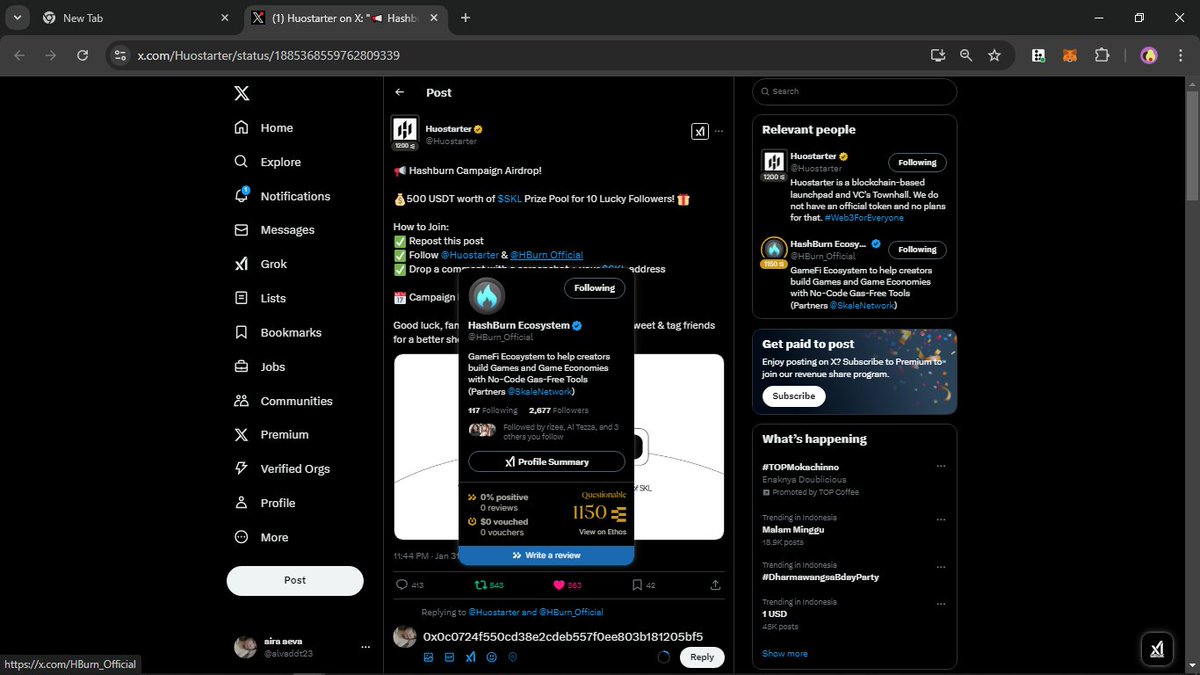
Task: Open the floating Grok button at the corner
Action: (1157, 649)
